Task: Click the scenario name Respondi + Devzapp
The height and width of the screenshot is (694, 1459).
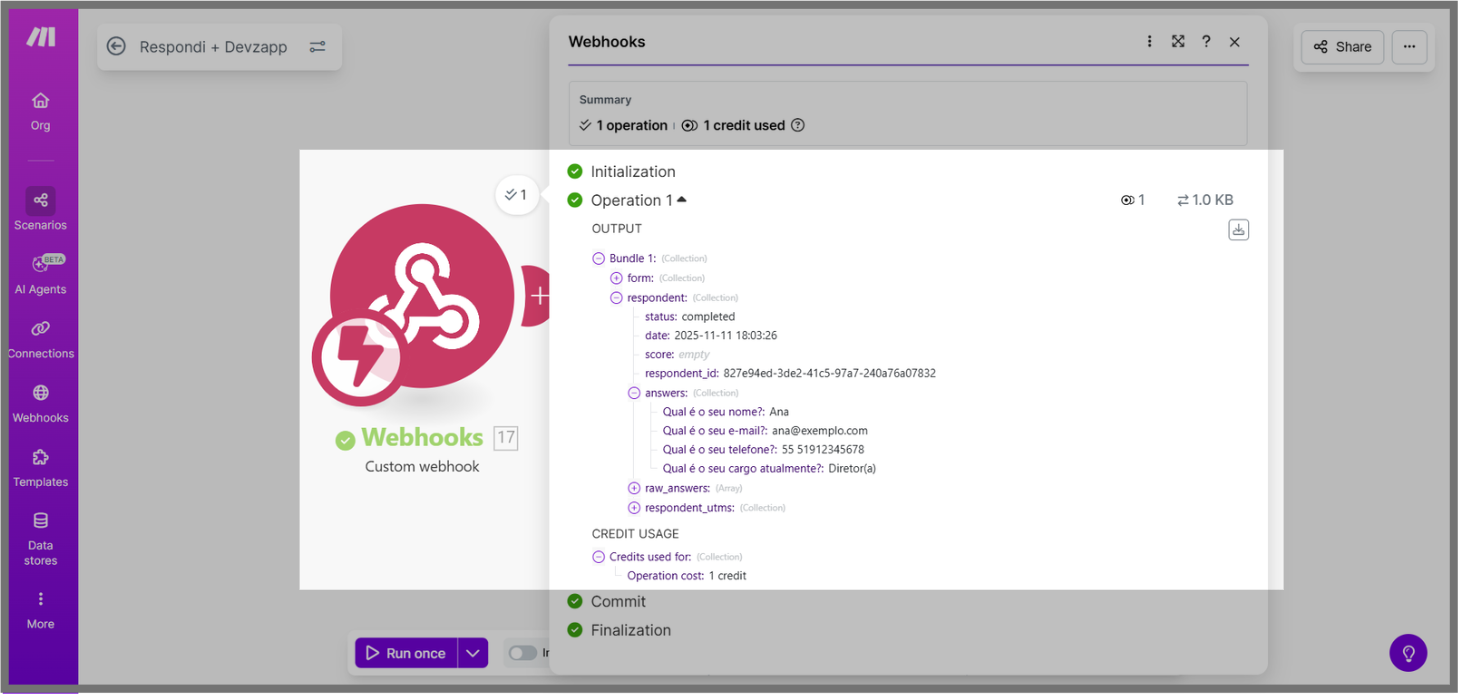Action: pos(213,46)
